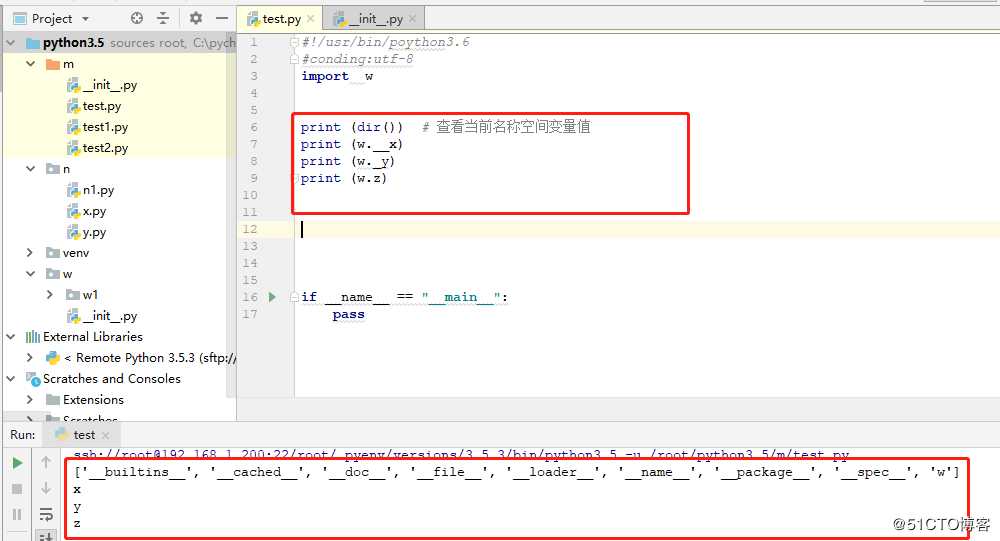Screen dimensions: 1000x541
Task: Select __init__.py under the m folder
Action: (x=102, y=85)
